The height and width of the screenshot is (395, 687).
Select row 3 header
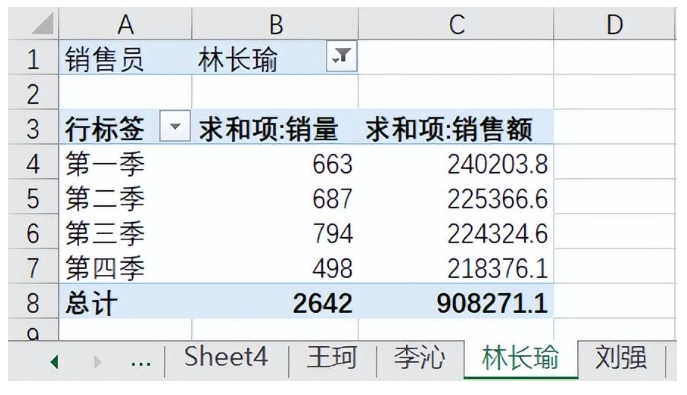(x=33, y=127)
